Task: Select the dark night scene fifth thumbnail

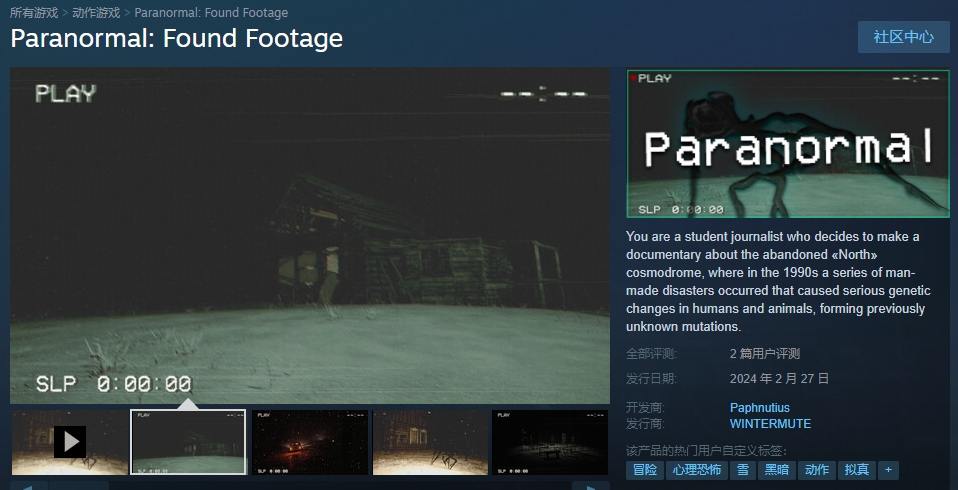Action: pyautogui.click(x=550, y=442)
